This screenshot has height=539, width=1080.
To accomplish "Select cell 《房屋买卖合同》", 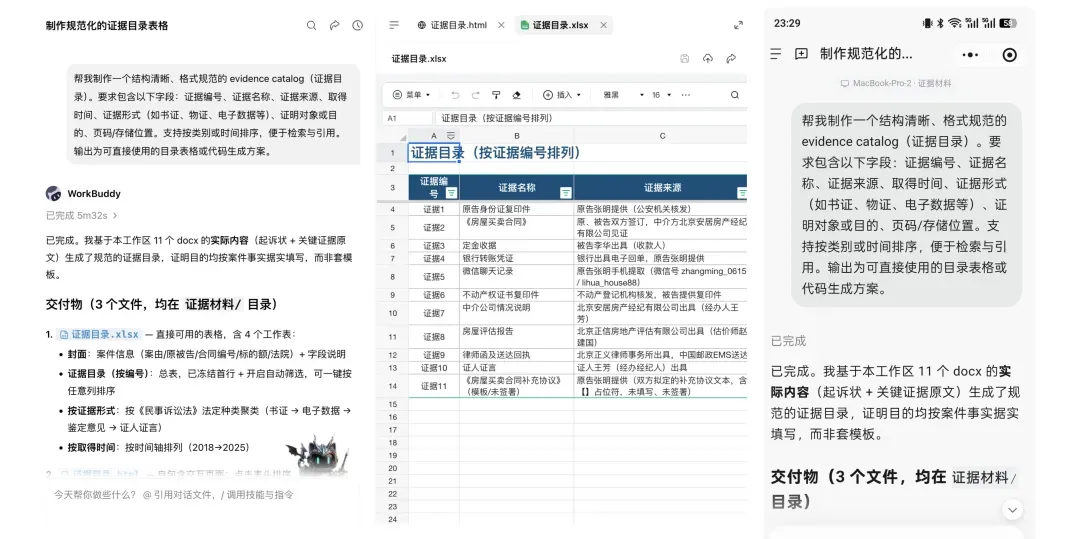I will coord(517,227).
